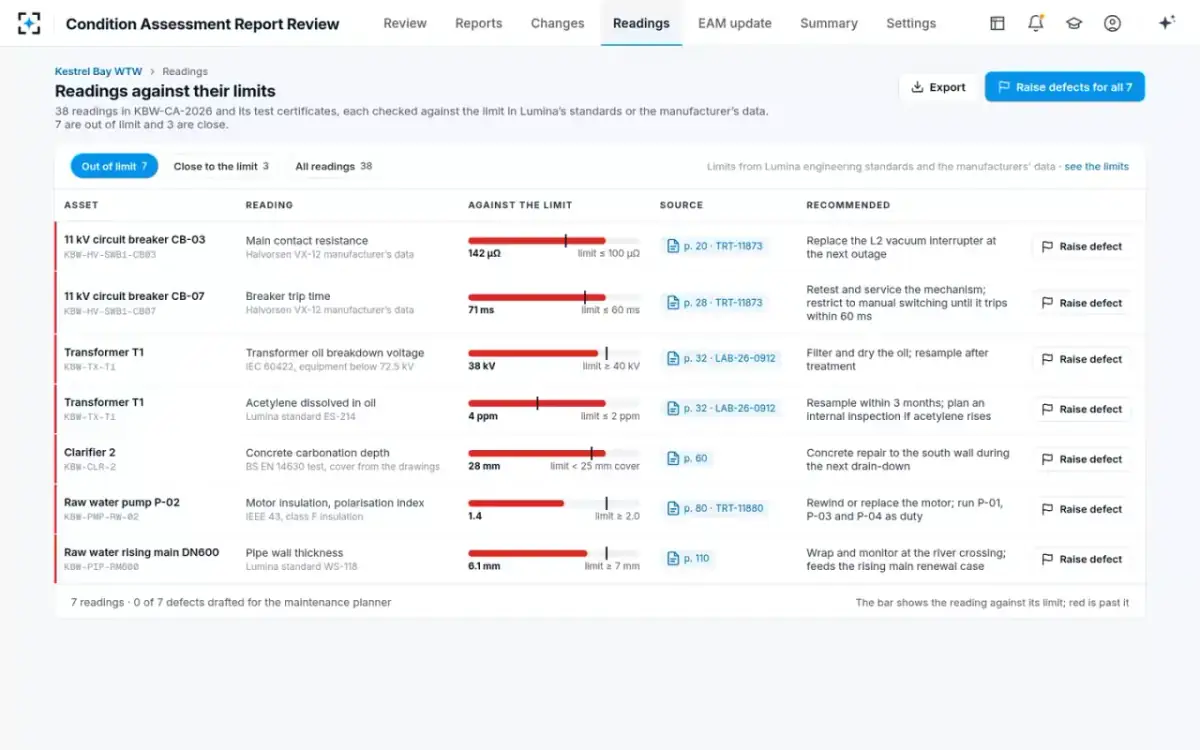Open the Settings tab
1200x750 pixels.
tap(911, 23)
